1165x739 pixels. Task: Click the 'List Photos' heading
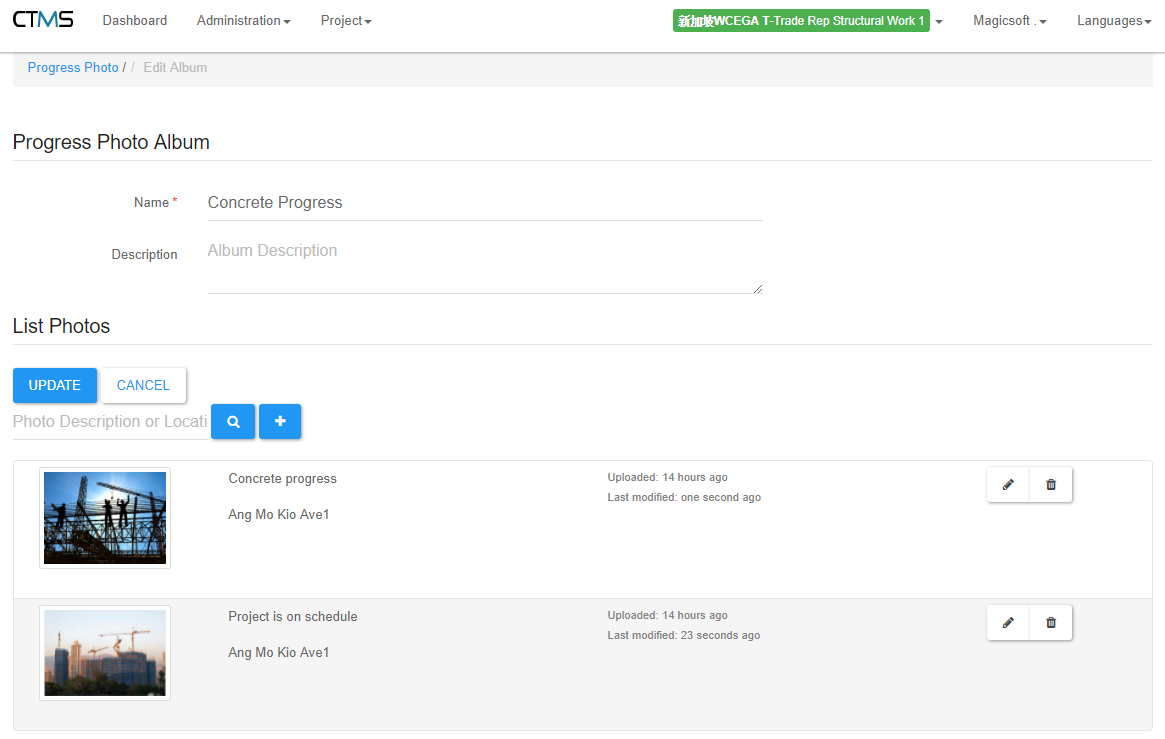[62, 326]
